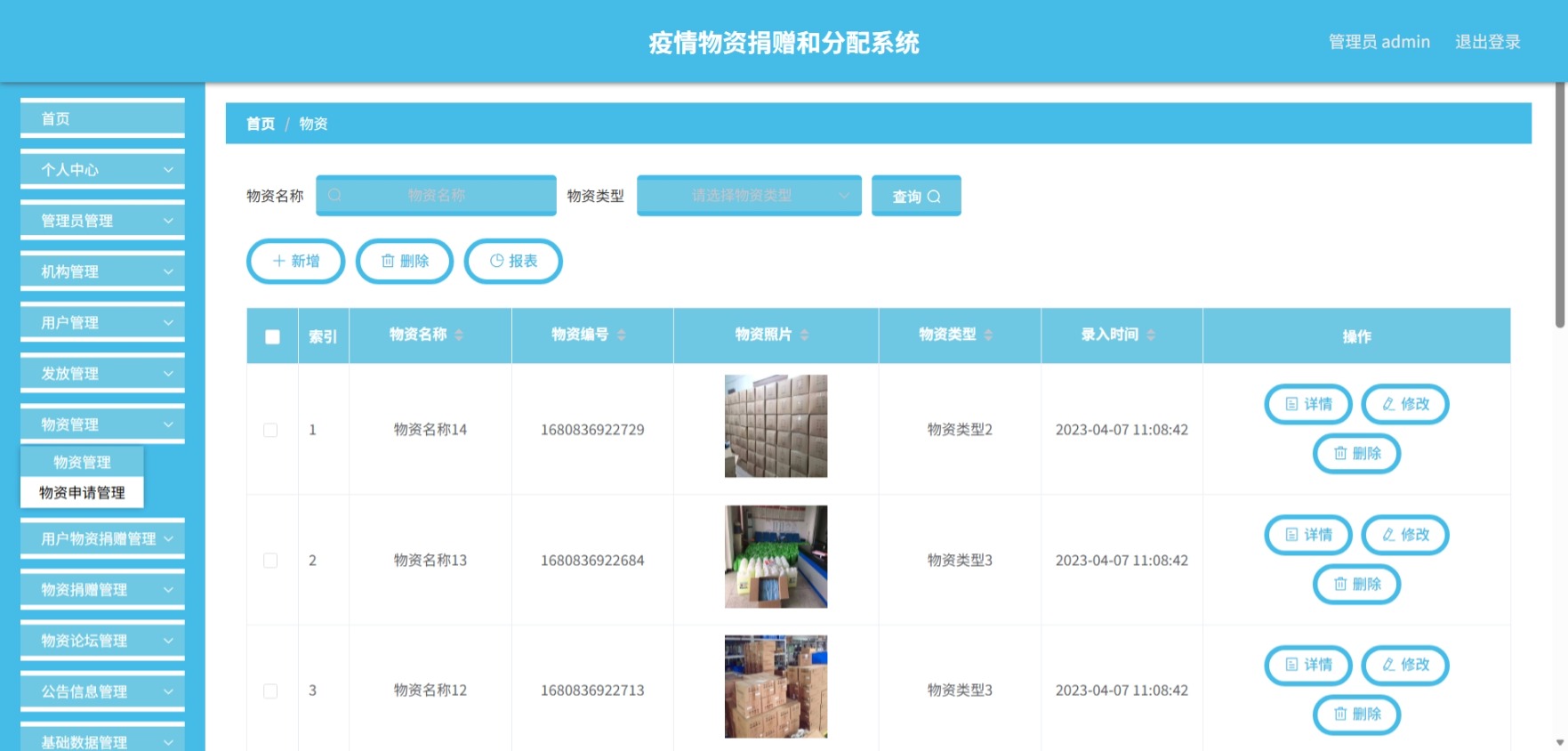Click 管理员 admin in header

tap(1379, 42)
